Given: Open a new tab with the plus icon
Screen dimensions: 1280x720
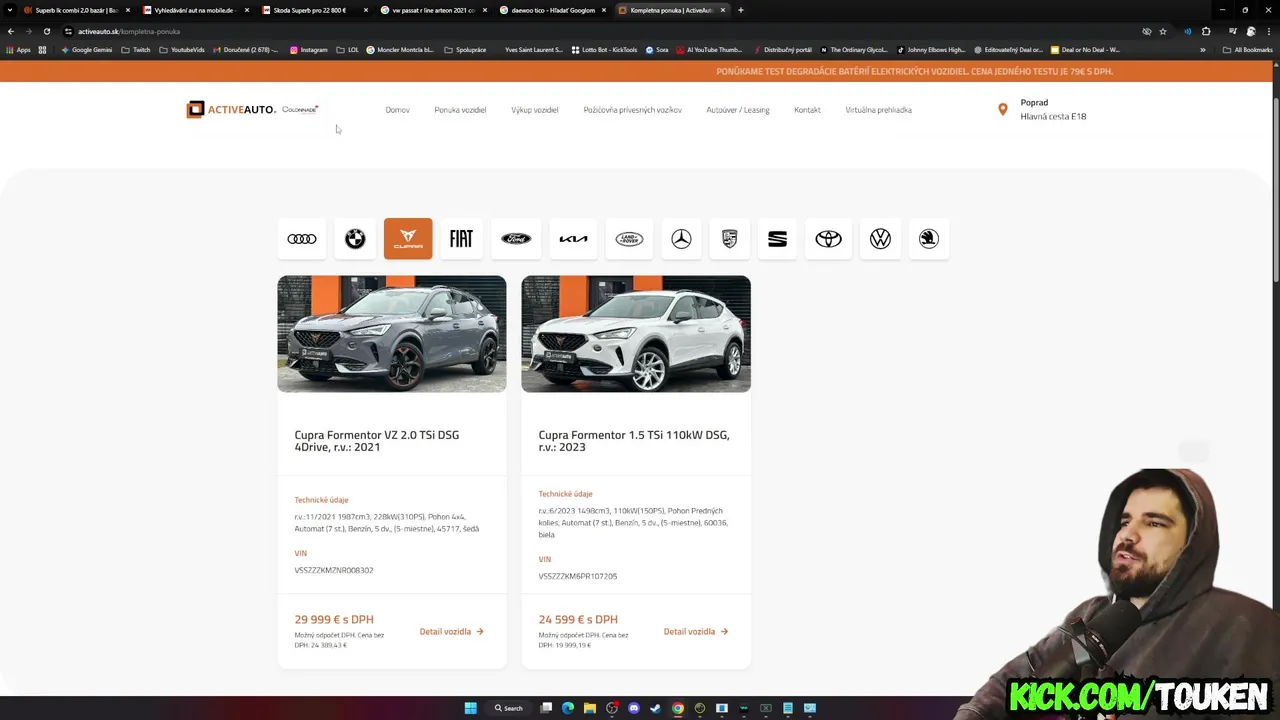Looking at the screenshot, I should pos(740,10).
